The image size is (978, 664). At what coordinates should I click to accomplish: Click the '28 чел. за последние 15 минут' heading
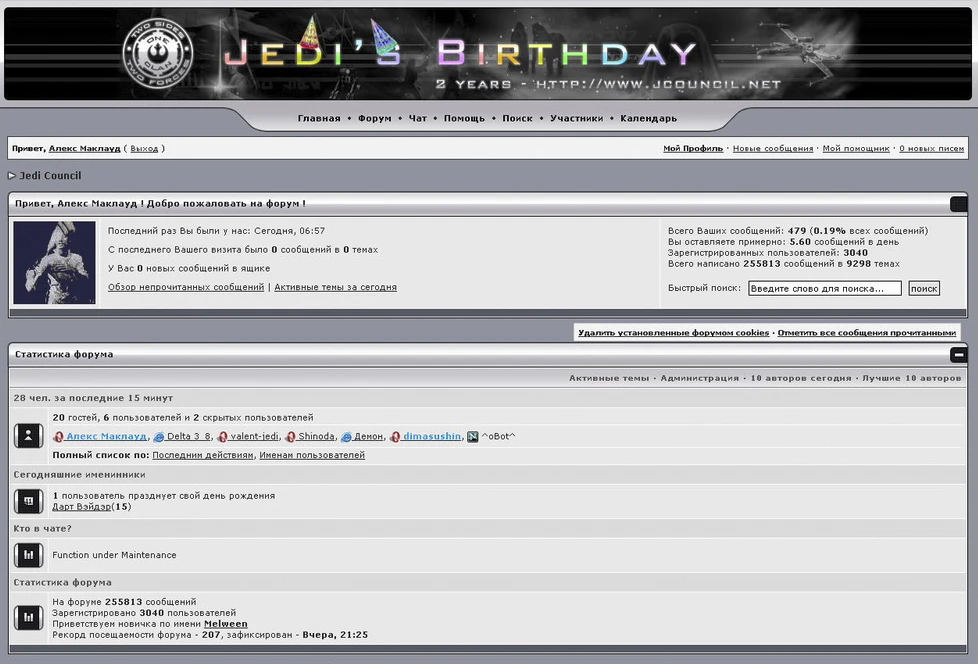tap(93, 398)
